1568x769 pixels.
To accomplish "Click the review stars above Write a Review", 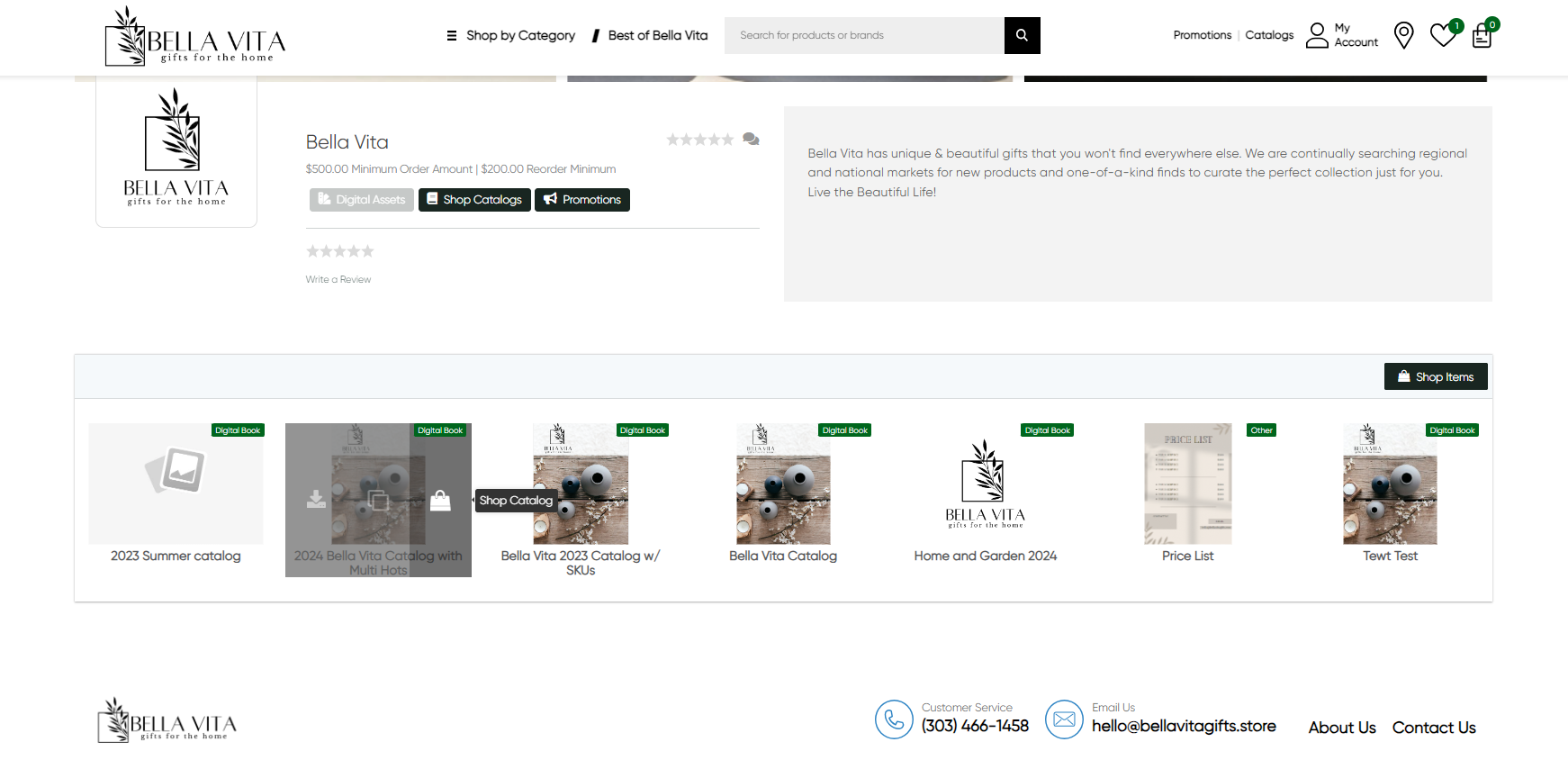I will 340,251.
